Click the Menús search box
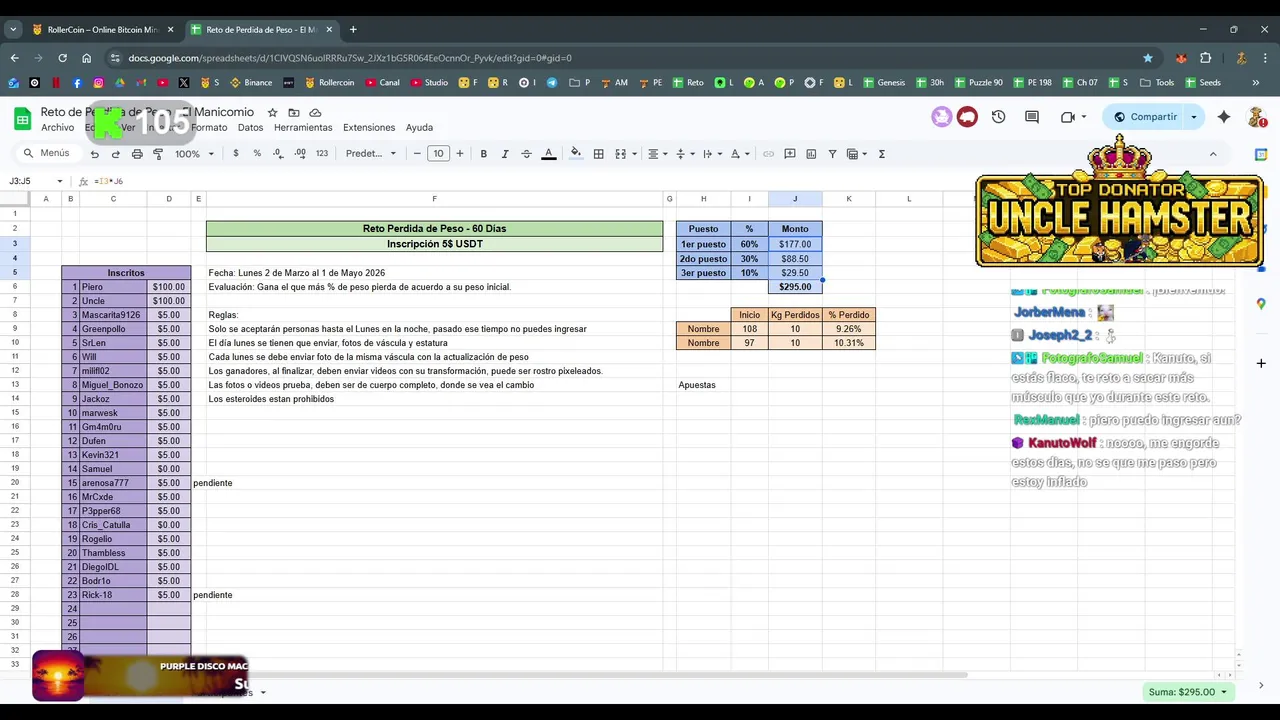The width and height of the screenshot is (1280, 720). [x=47, y=153]
